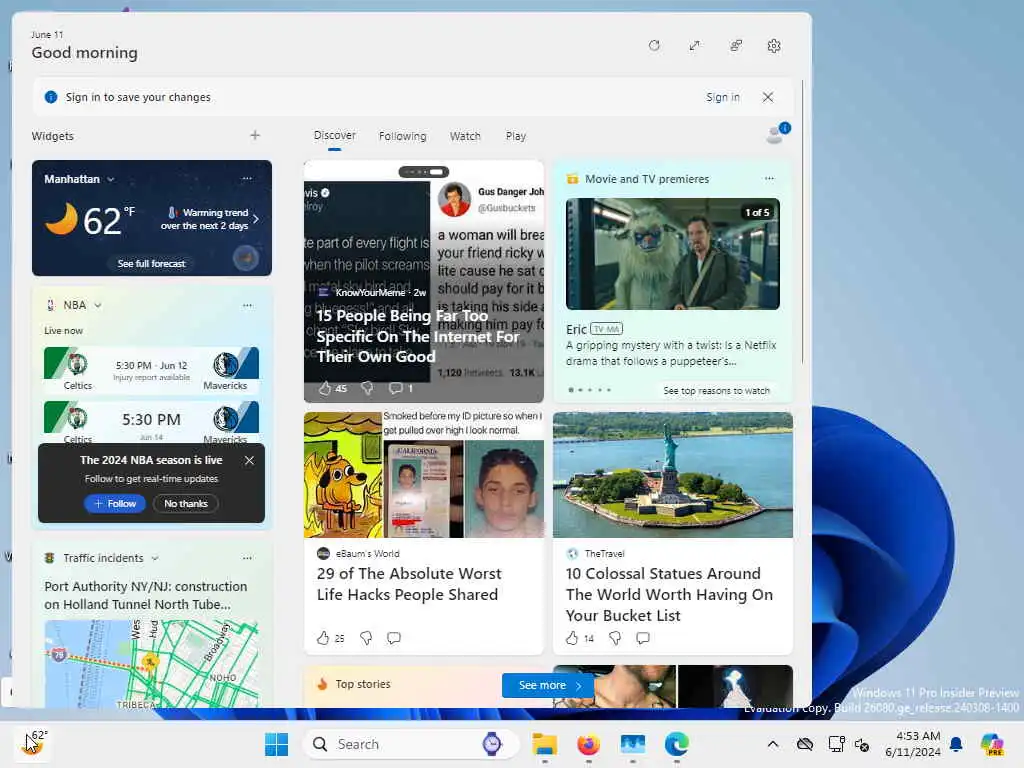Open Windows Start menu
Viewport: 1024px width, 768px height.
click(276, 744)
